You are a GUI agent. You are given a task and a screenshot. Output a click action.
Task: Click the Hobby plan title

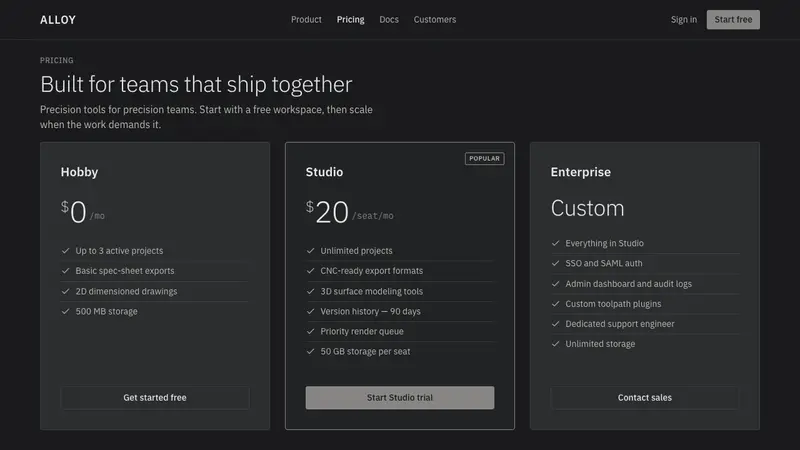(79, 172)
